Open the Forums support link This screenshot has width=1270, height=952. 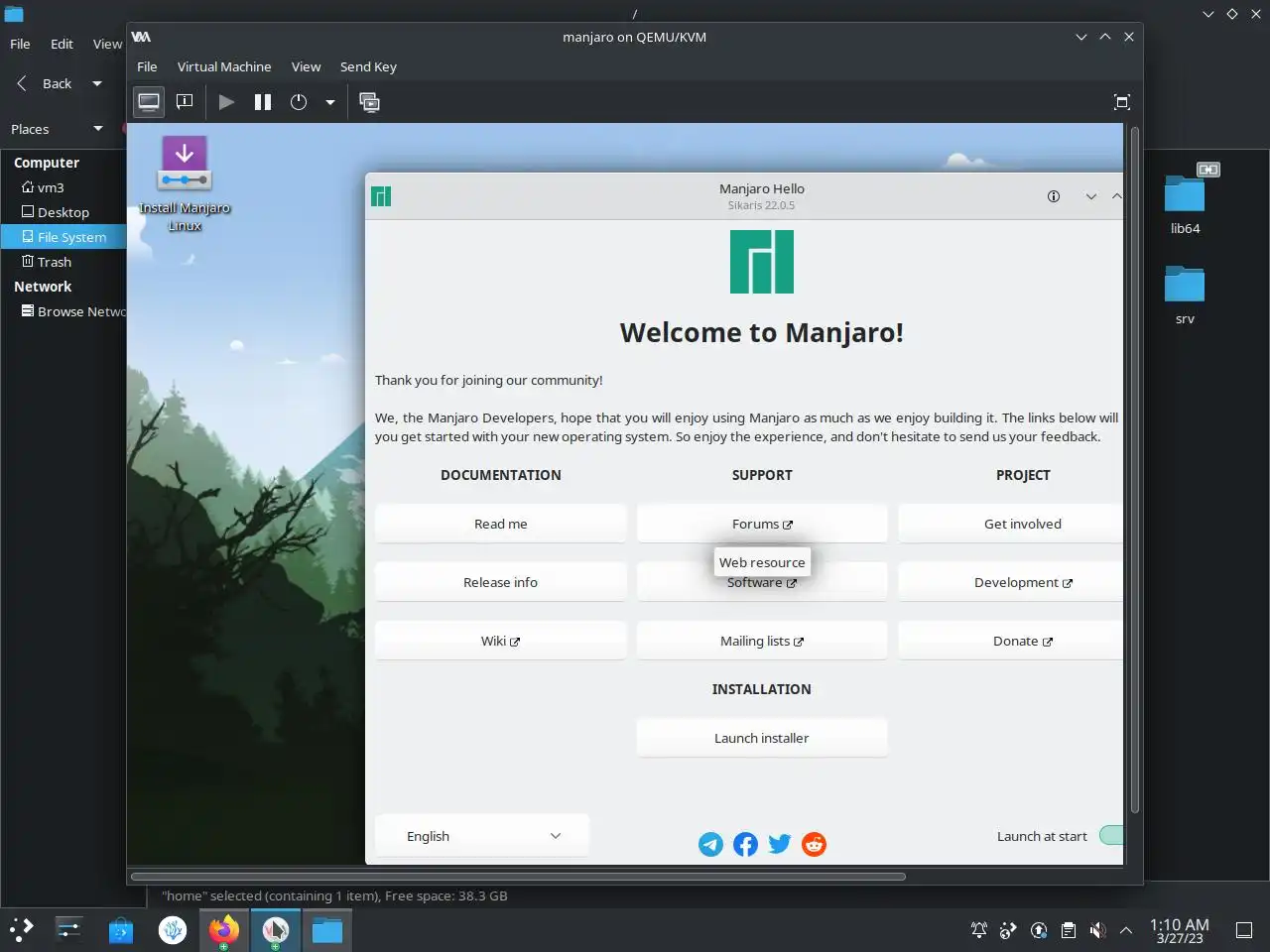tap(762, 524)
